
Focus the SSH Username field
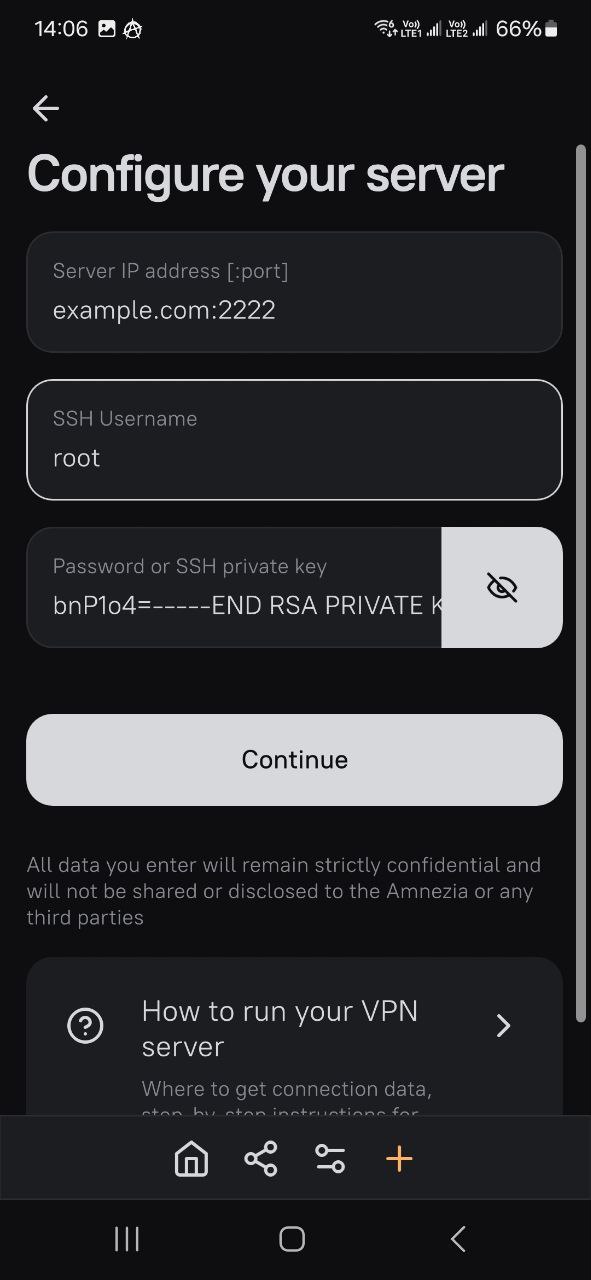294,440
